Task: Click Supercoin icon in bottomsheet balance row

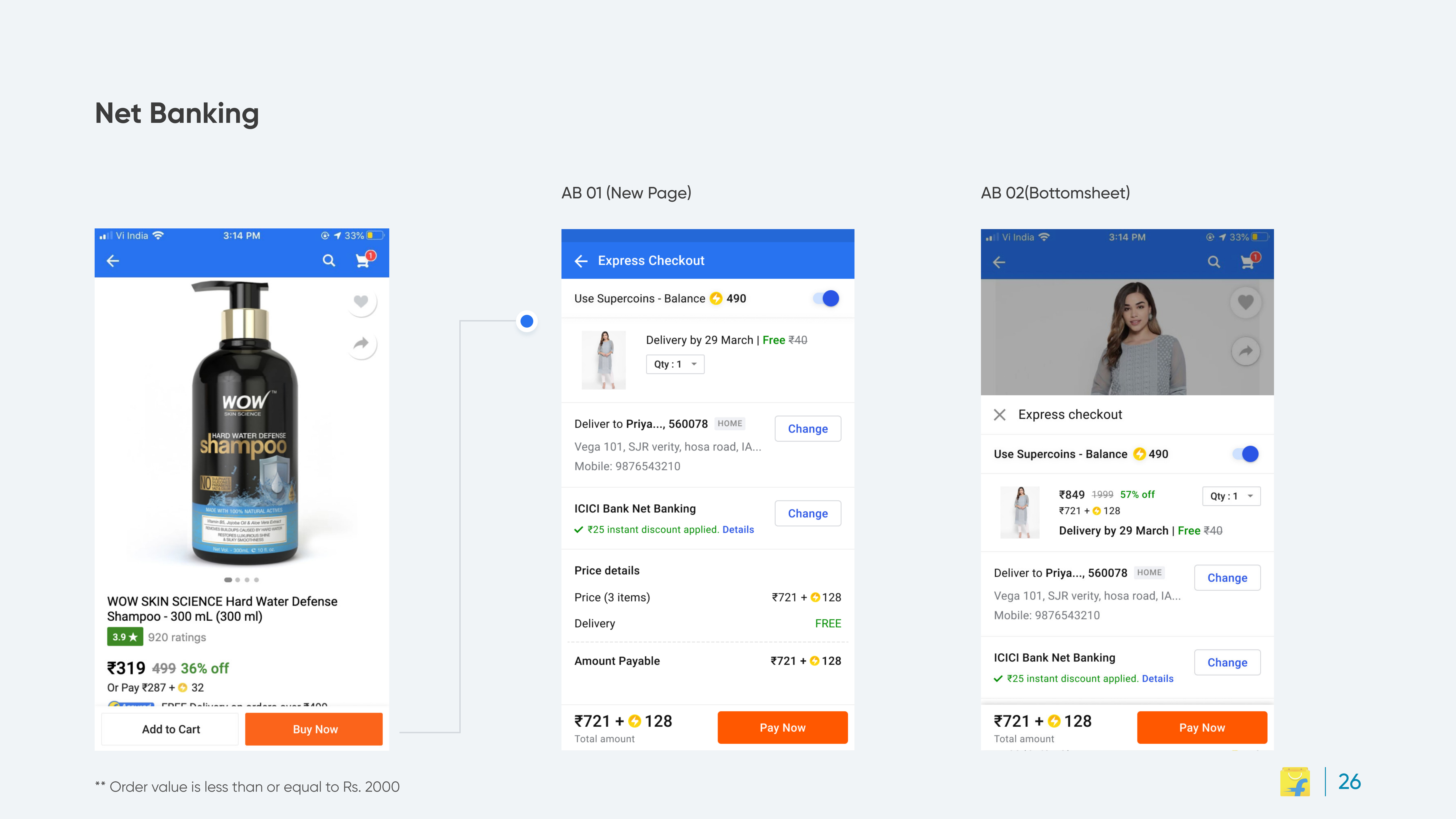Action: 1140,454
